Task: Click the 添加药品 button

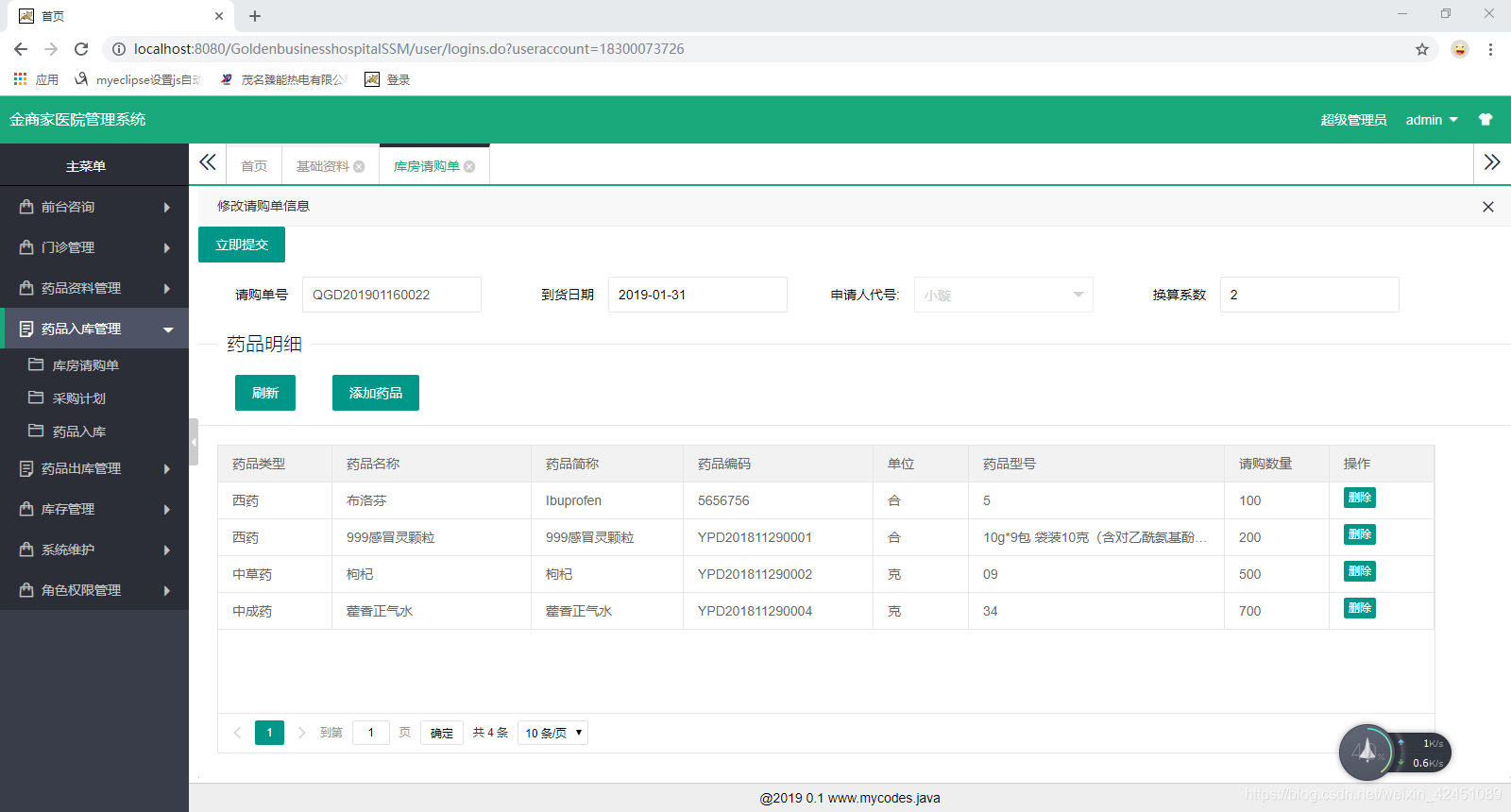Action: pyautogui.click(x=376, y=393)
